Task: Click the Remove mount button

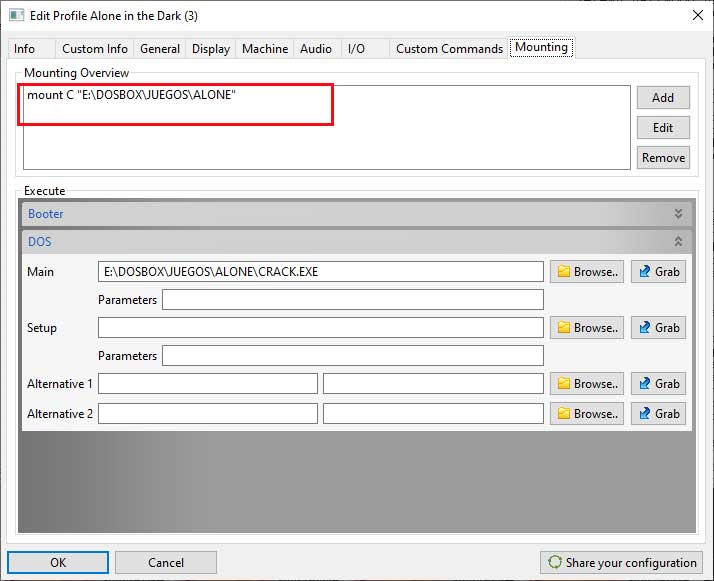Action: [663, 158]
